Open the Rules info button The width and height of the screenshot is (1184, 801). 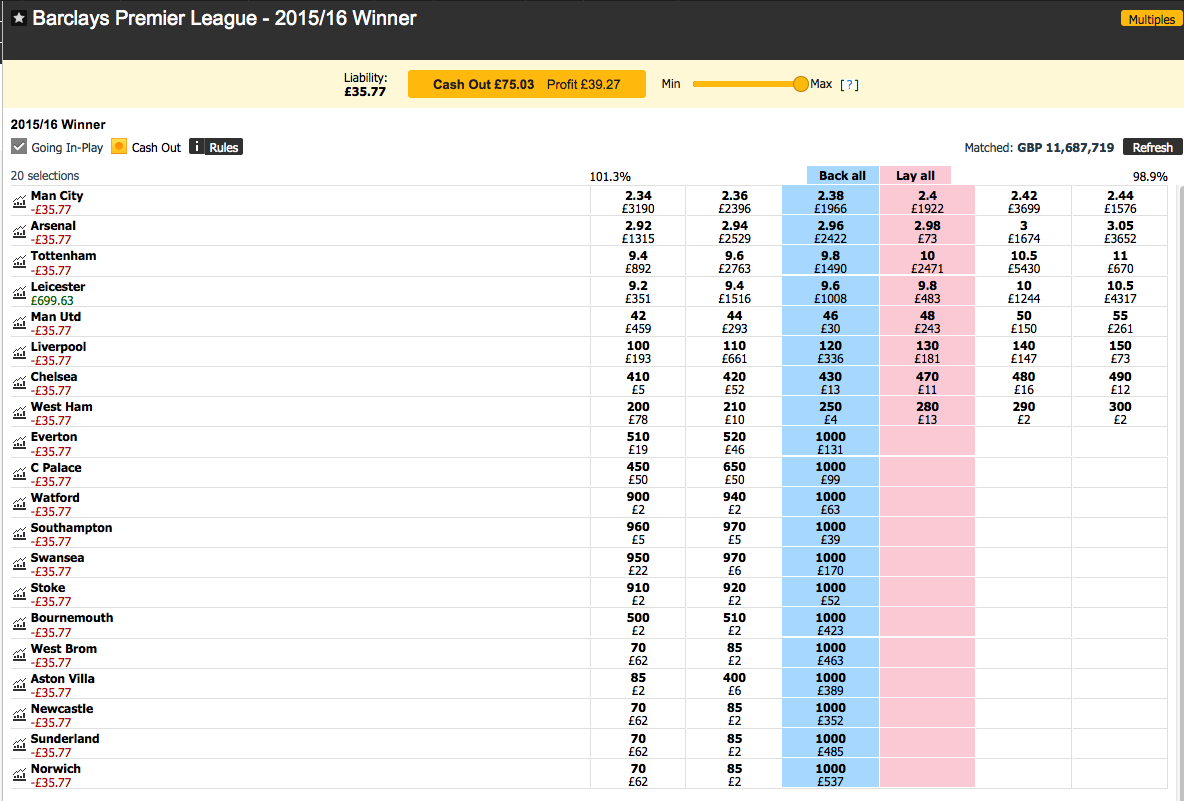(x=215, y=147)
